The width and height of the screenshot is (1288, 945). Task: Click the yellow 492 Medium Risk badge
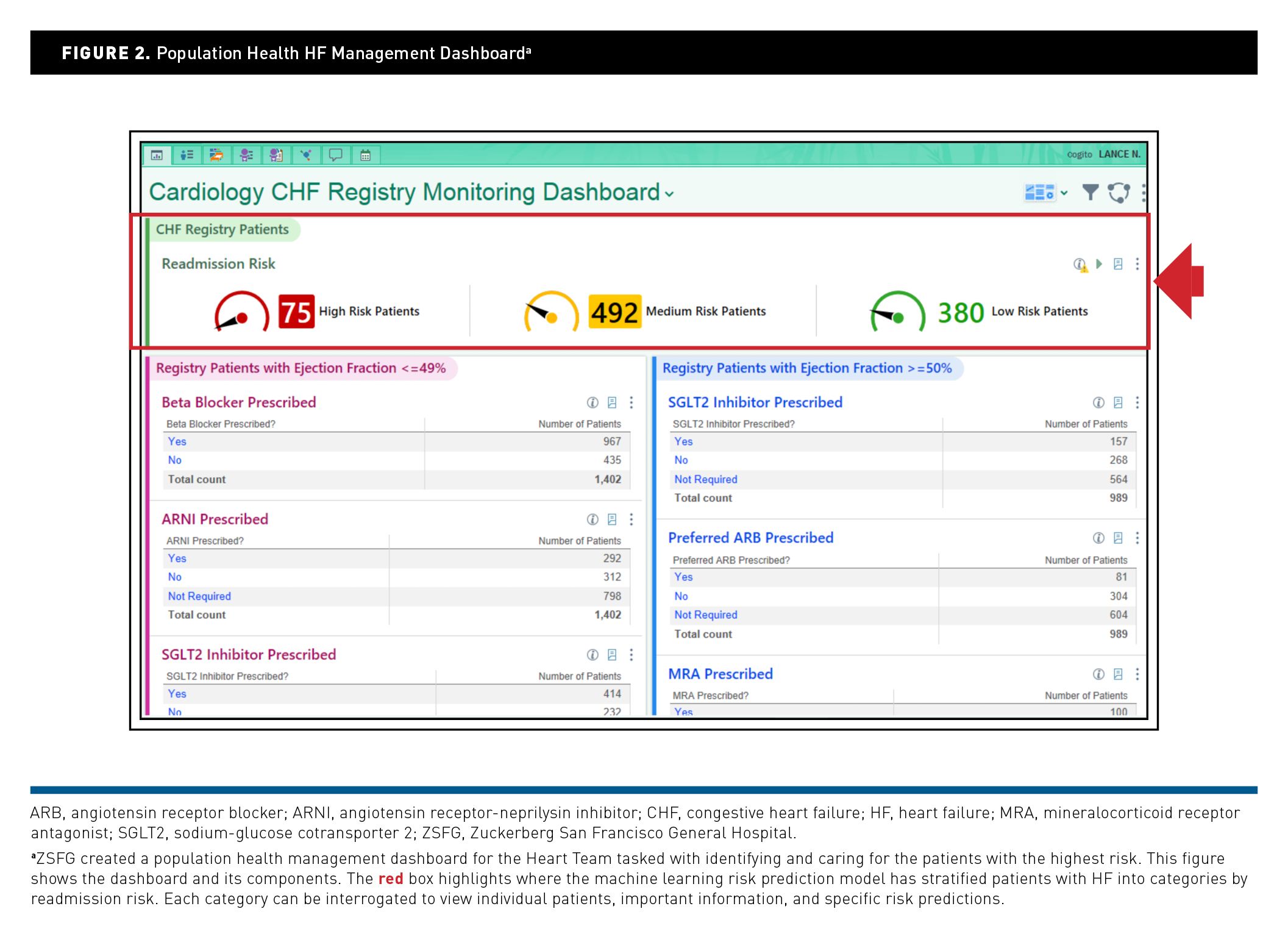614,312
